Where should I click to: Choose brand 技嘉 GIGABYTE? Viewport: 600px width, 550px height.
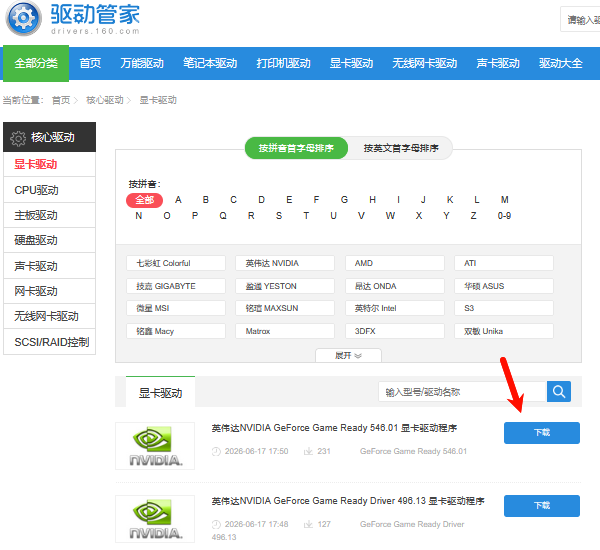tap(176, 286)
